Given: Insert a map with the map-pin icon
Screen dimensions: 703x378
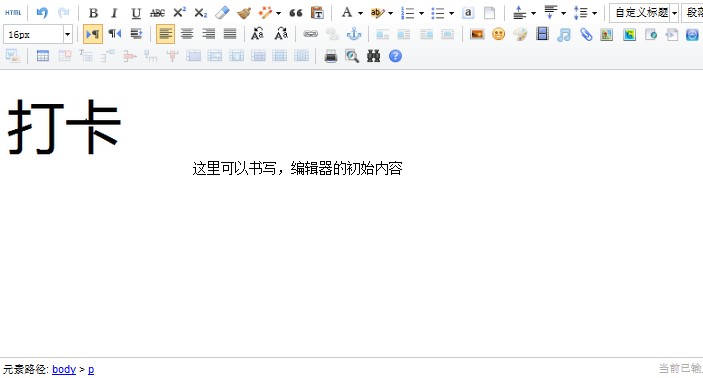Looking at the screenshot, I should (607, 34).
